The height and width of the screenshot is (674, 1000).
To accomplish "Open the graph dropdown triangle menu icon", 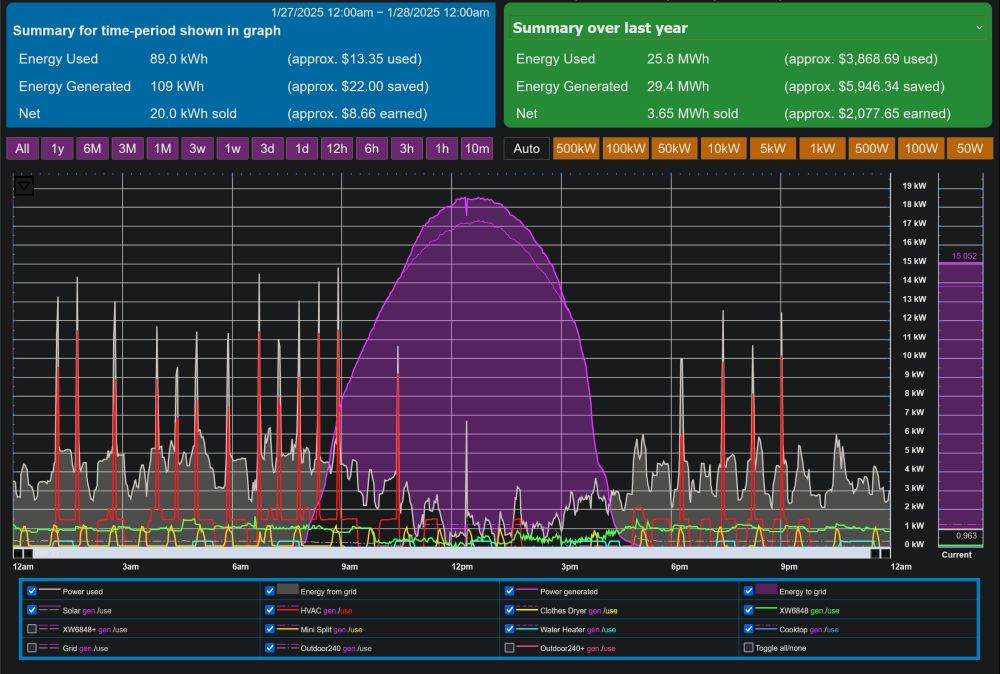I will [x=24, y=186].
